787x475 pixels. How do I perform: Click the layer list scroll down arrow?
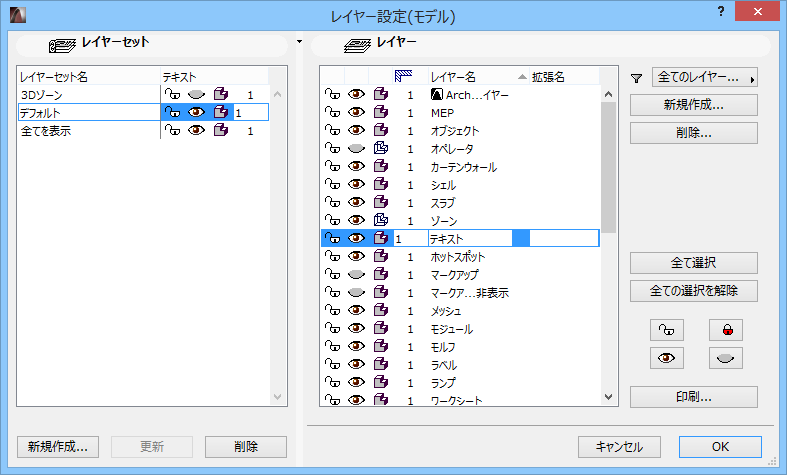coord(608,397)
